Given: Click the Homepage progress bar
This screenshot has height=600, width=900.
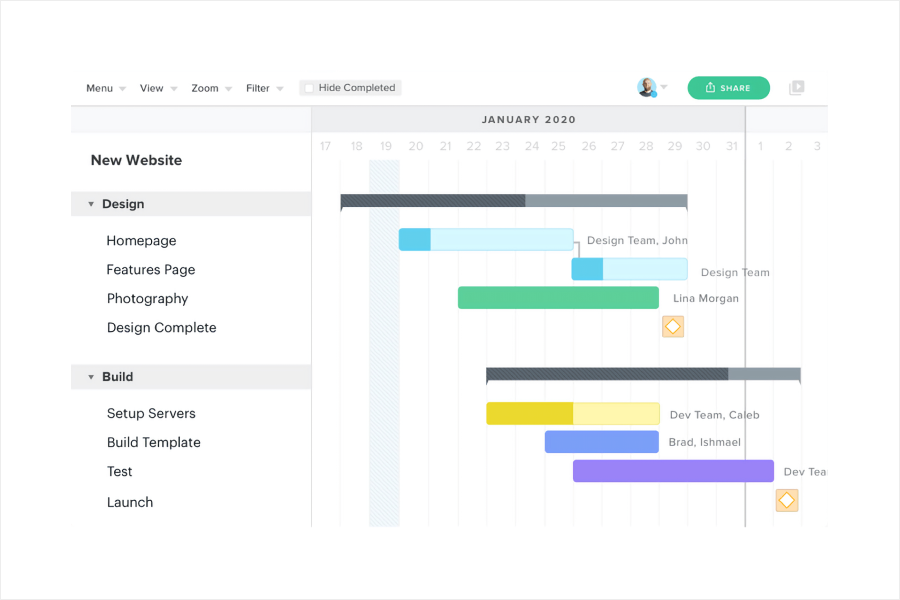Looking at the screenshot, I should tap(486, 239).
